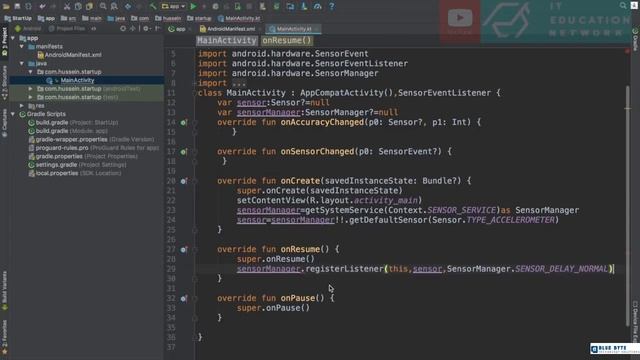Click the Synchronize toolbar icon
The height and width of the screenshot is (360, 640).
pyautogui.click(x=28, y=6)
